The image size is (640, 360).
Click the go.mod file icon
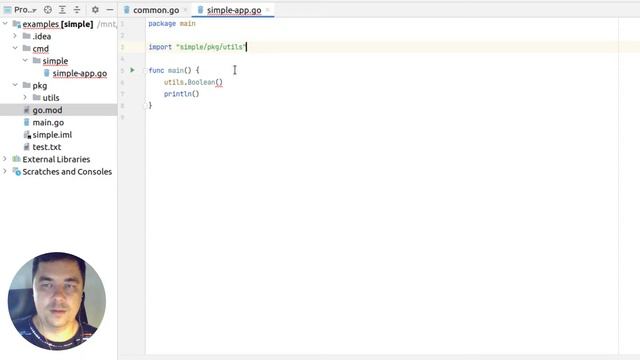point(27,110)
